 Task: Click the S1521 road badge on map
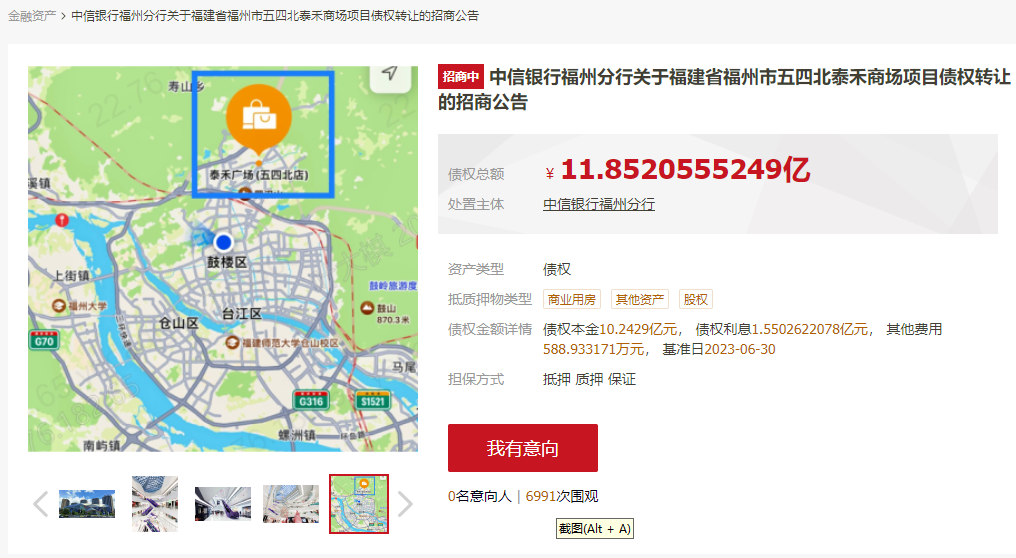pos(373,401)
